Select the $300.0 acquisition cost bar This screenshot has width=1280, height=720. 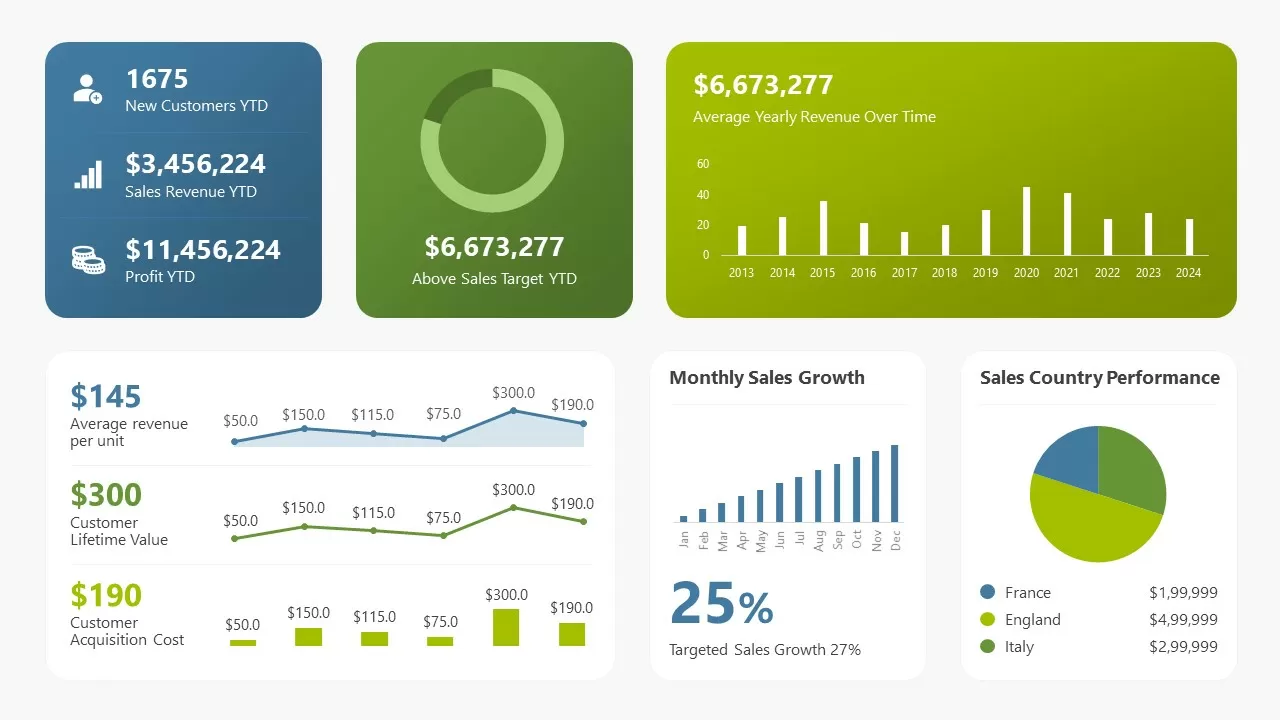(x=506, y=627)
